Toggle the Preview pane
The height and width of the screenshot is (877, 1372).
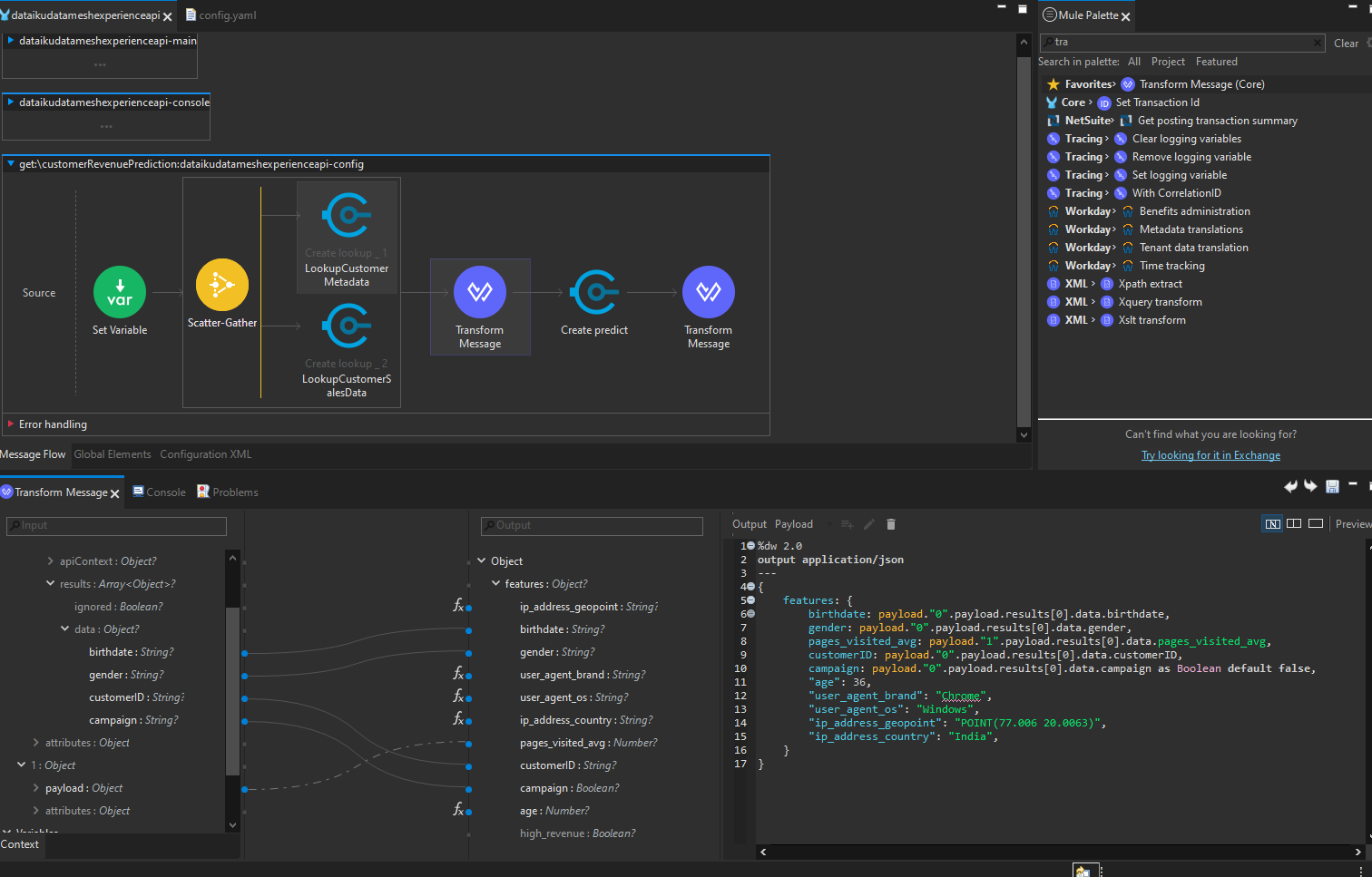point(1354,524)
